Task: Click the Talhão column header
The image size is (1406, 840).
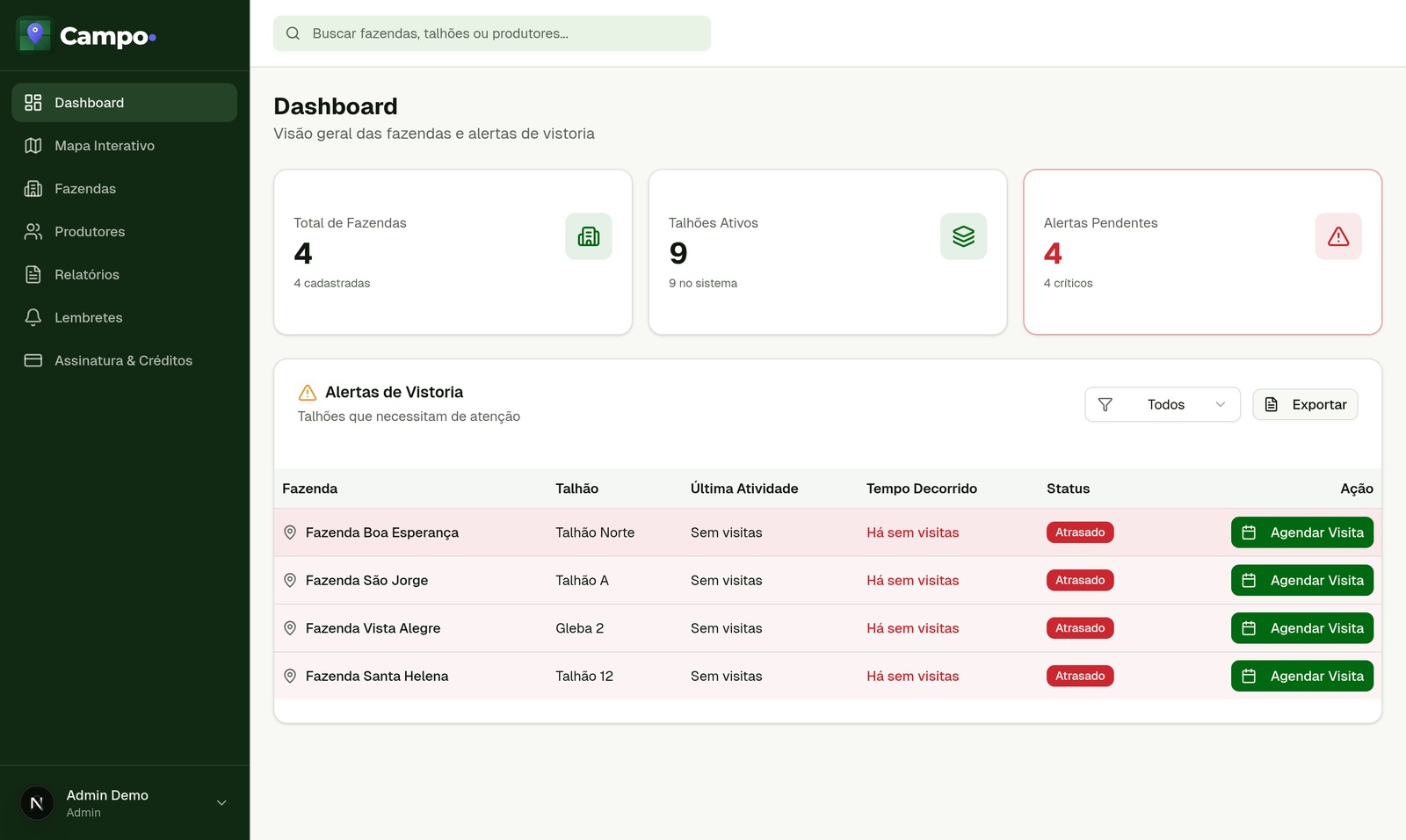Action: tap(576, 489)
